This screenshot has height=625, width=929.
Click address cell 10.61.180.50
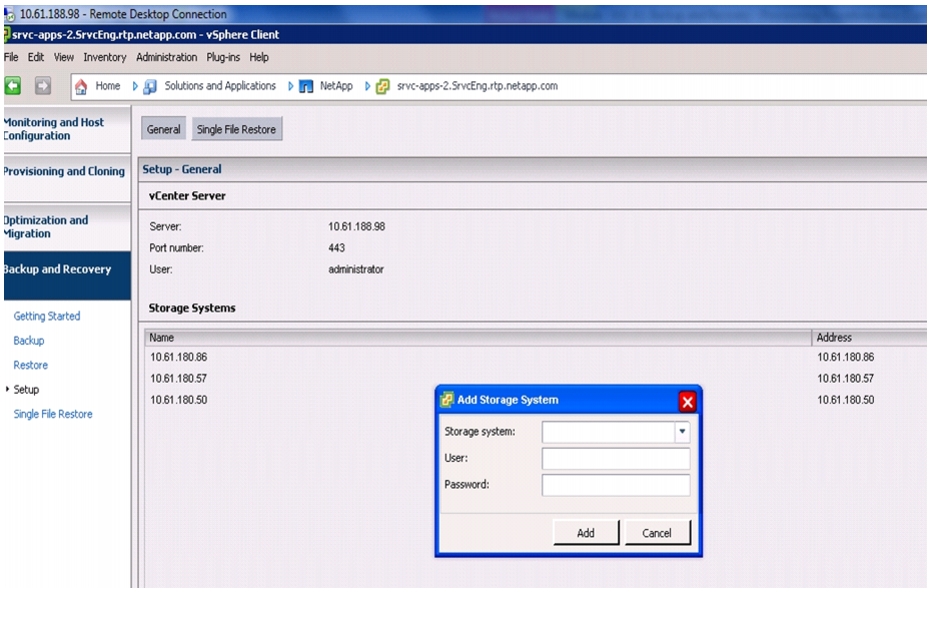click(845, 400)
